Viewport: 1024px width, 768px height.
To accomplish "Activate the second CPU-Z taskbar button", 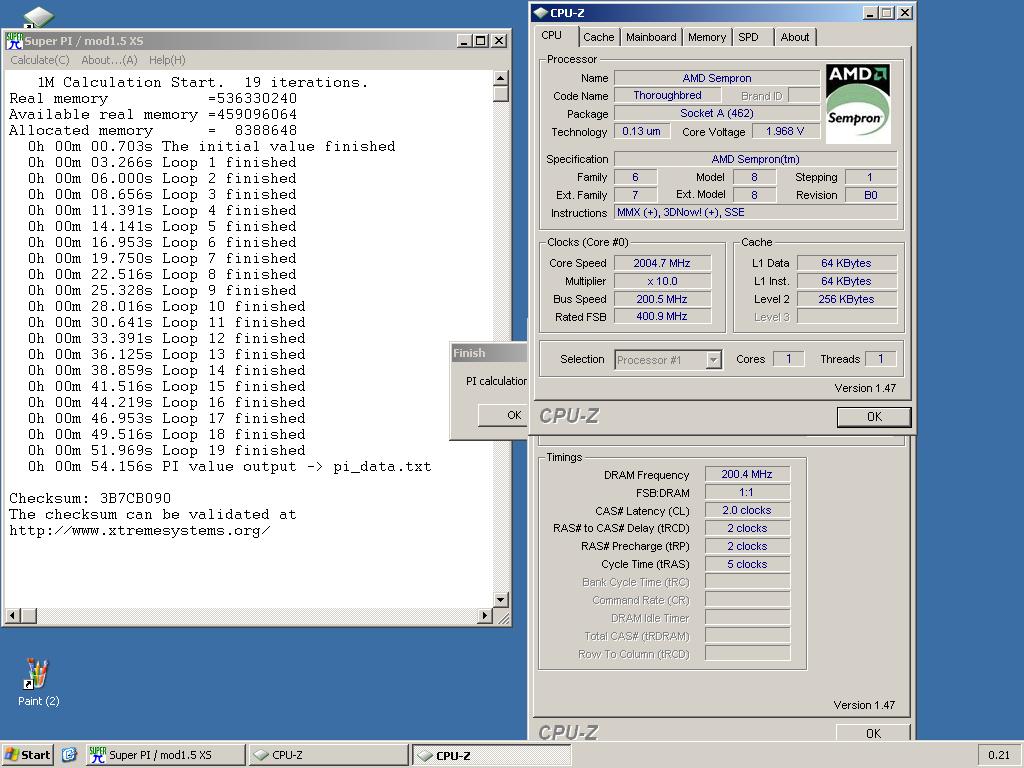I will [x=491, y=755].
